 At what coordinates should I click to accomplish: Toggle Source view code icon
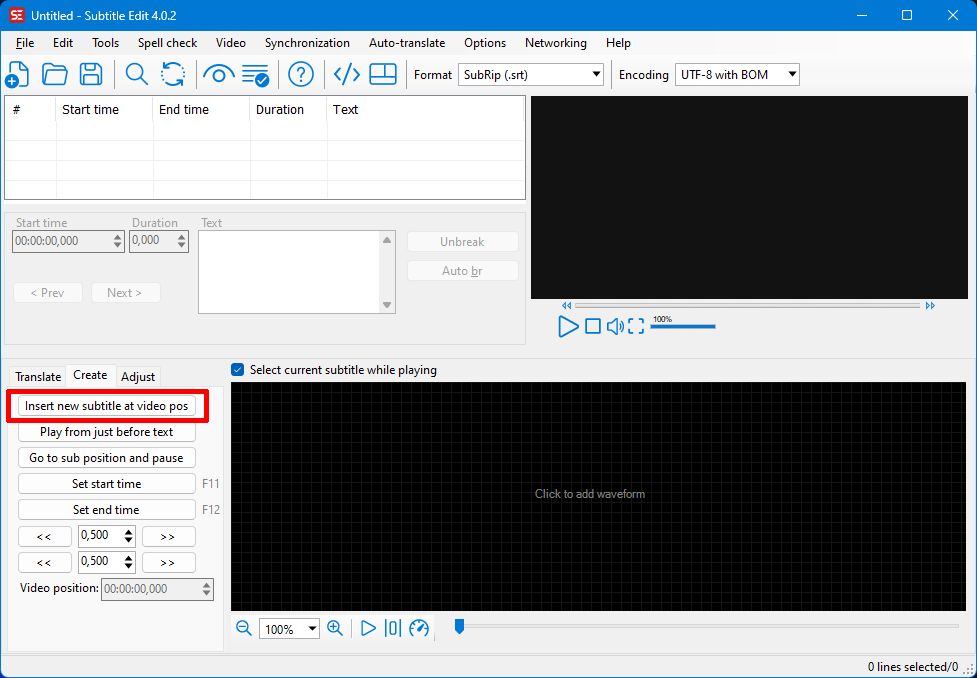coord(346,74)
